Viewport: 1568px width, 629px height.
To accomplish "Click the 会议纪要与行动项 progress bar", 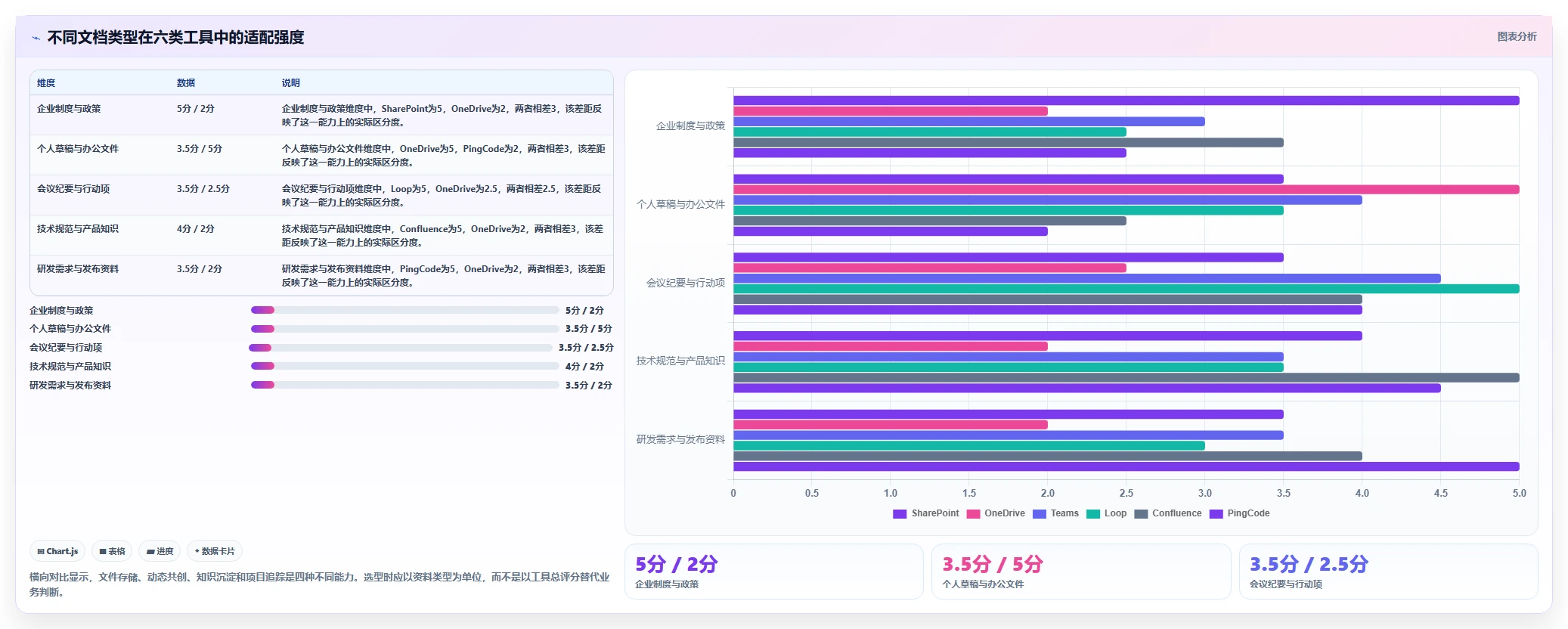I will click(x=401, y=348).
